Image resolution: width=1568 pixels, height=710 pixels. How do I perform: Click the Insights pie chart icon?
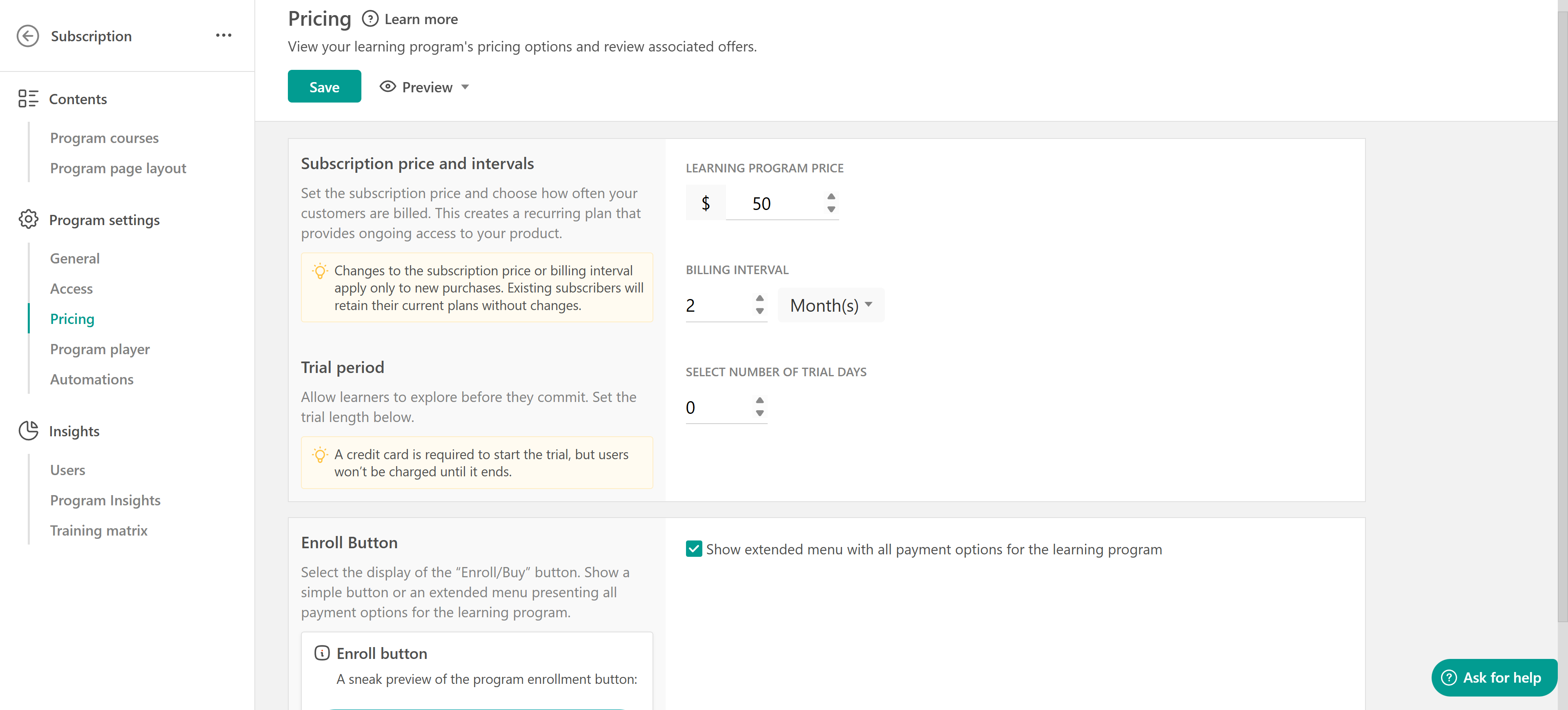(x=28, y=431)
